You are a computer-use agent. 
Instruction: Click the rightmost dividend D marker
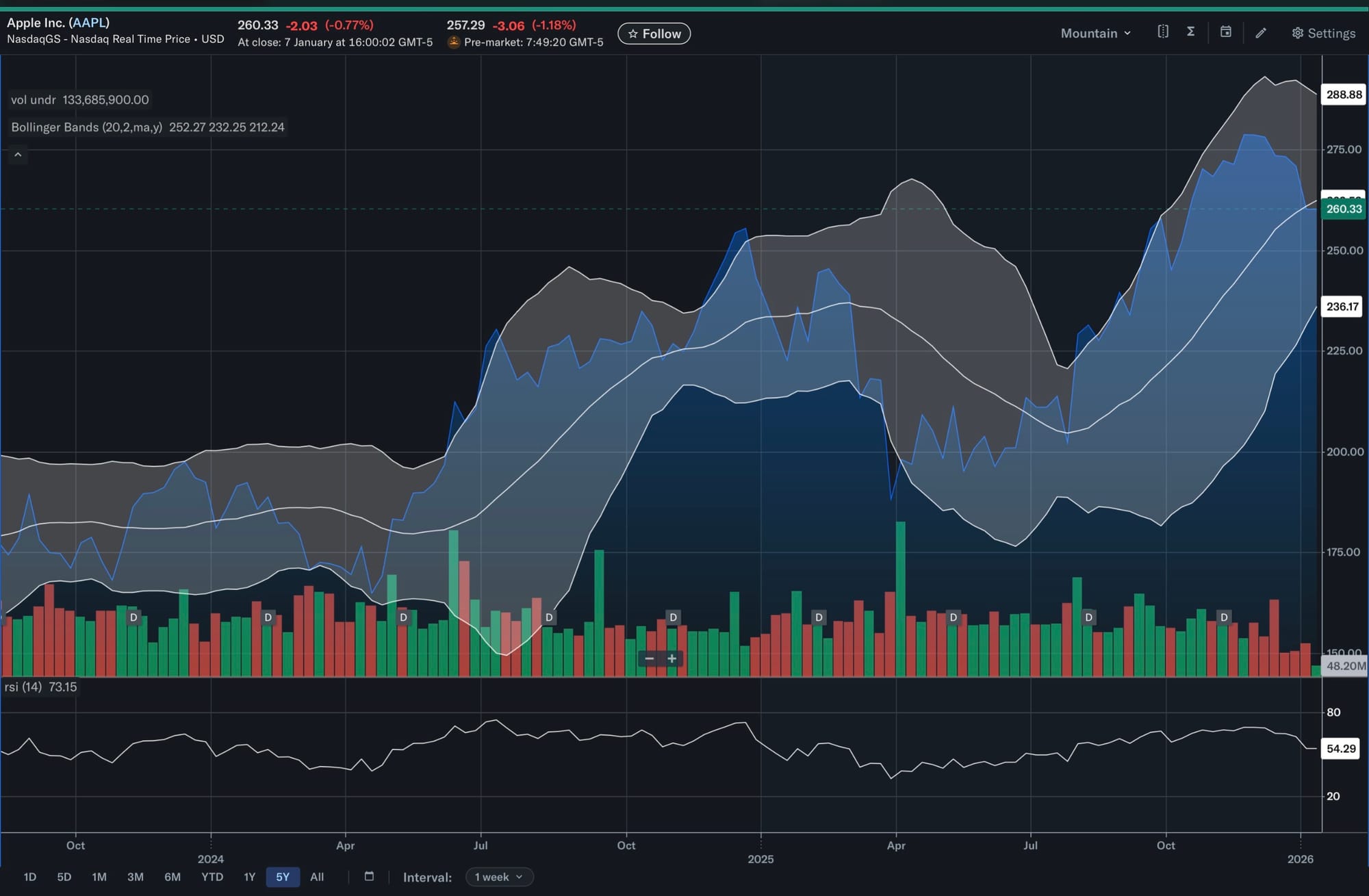click(1224, 617)
